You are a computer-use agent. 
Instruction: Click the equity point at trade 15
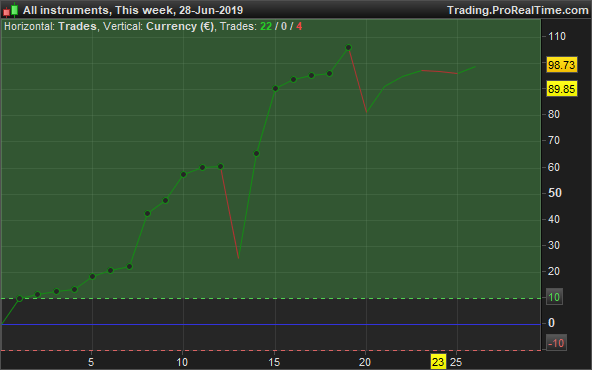[275, 89]
